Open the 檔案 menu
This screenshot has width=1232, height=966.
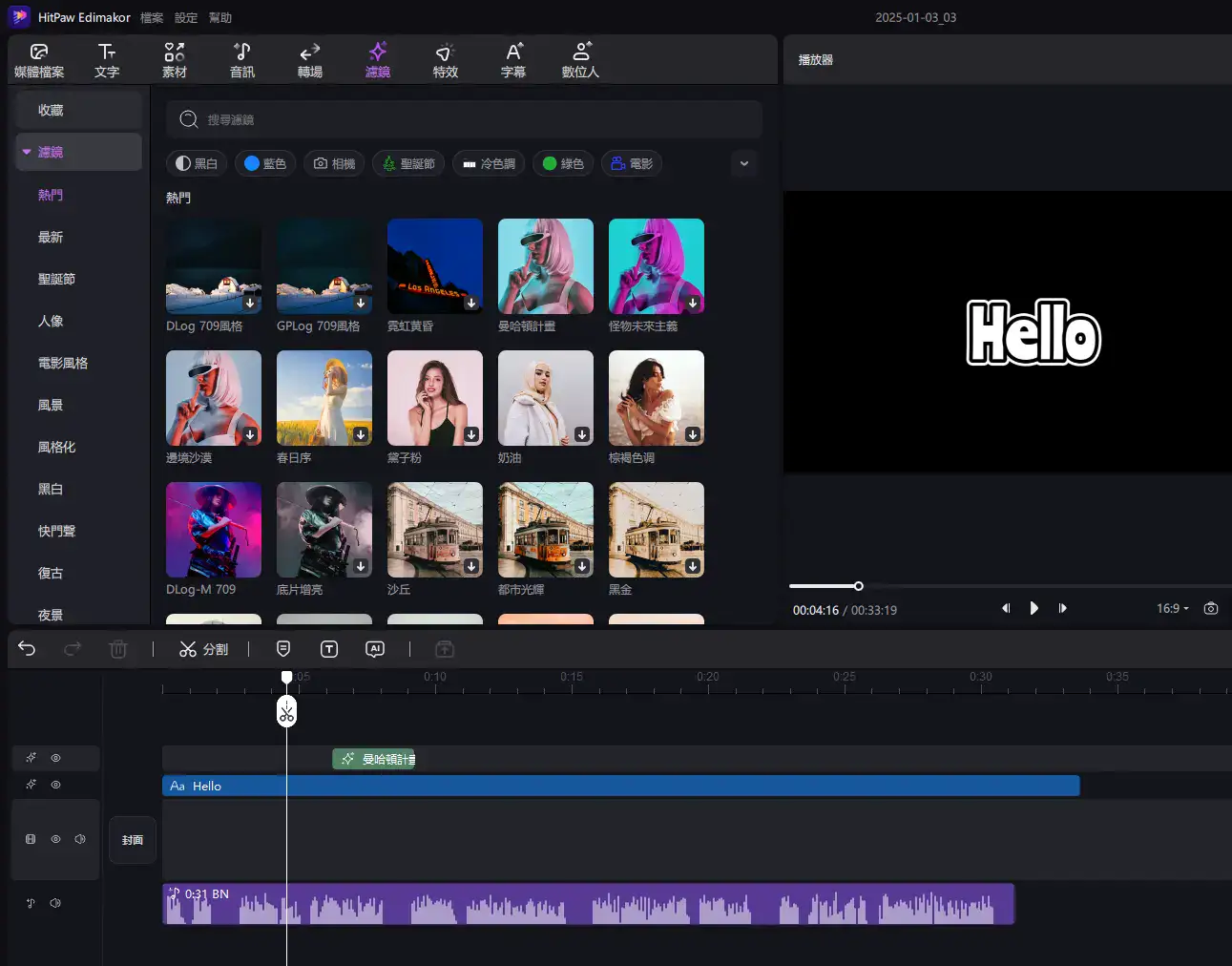point(152,18)
